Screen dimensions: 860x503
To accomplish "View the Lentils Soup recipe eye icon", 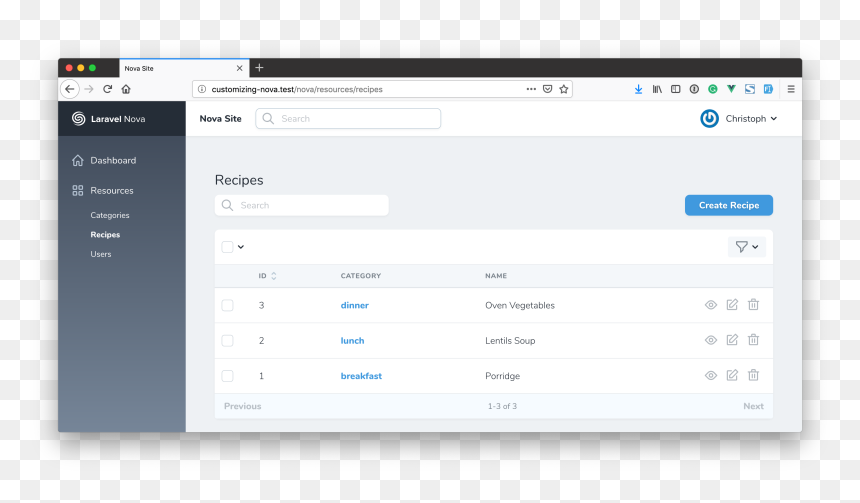I will click(711, 340).
